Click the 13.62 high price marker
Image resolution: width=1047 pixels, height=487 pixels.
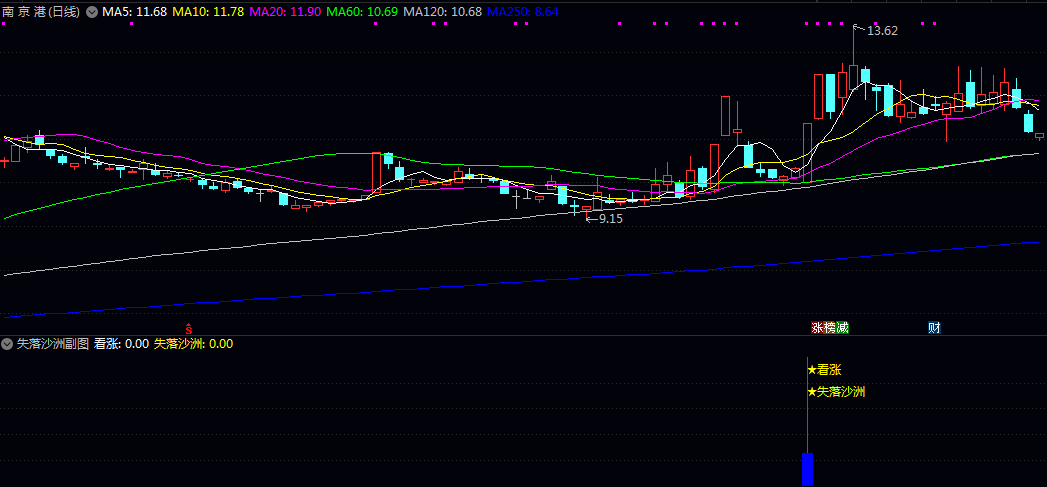click(882, 31)
